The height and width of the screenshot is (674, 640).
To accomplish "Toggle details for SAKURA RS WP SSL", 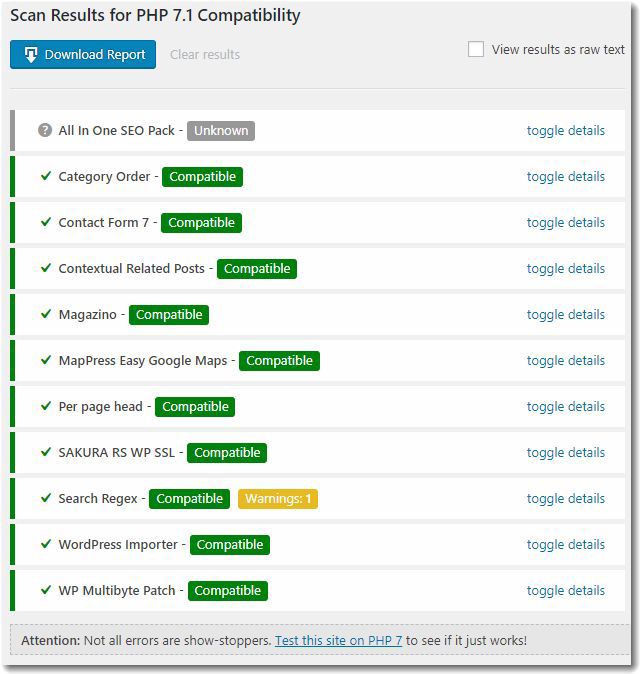I will point(566,453).
